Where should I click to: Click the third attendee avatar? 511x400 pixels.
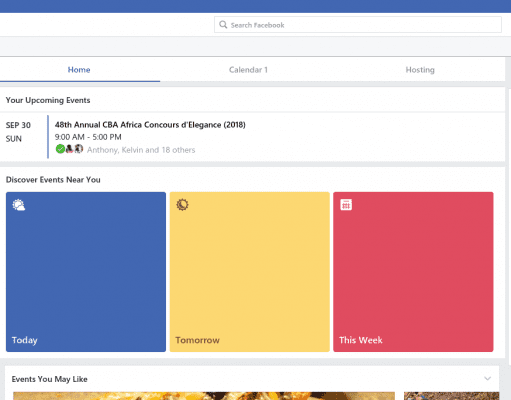[x=79, y=149]
